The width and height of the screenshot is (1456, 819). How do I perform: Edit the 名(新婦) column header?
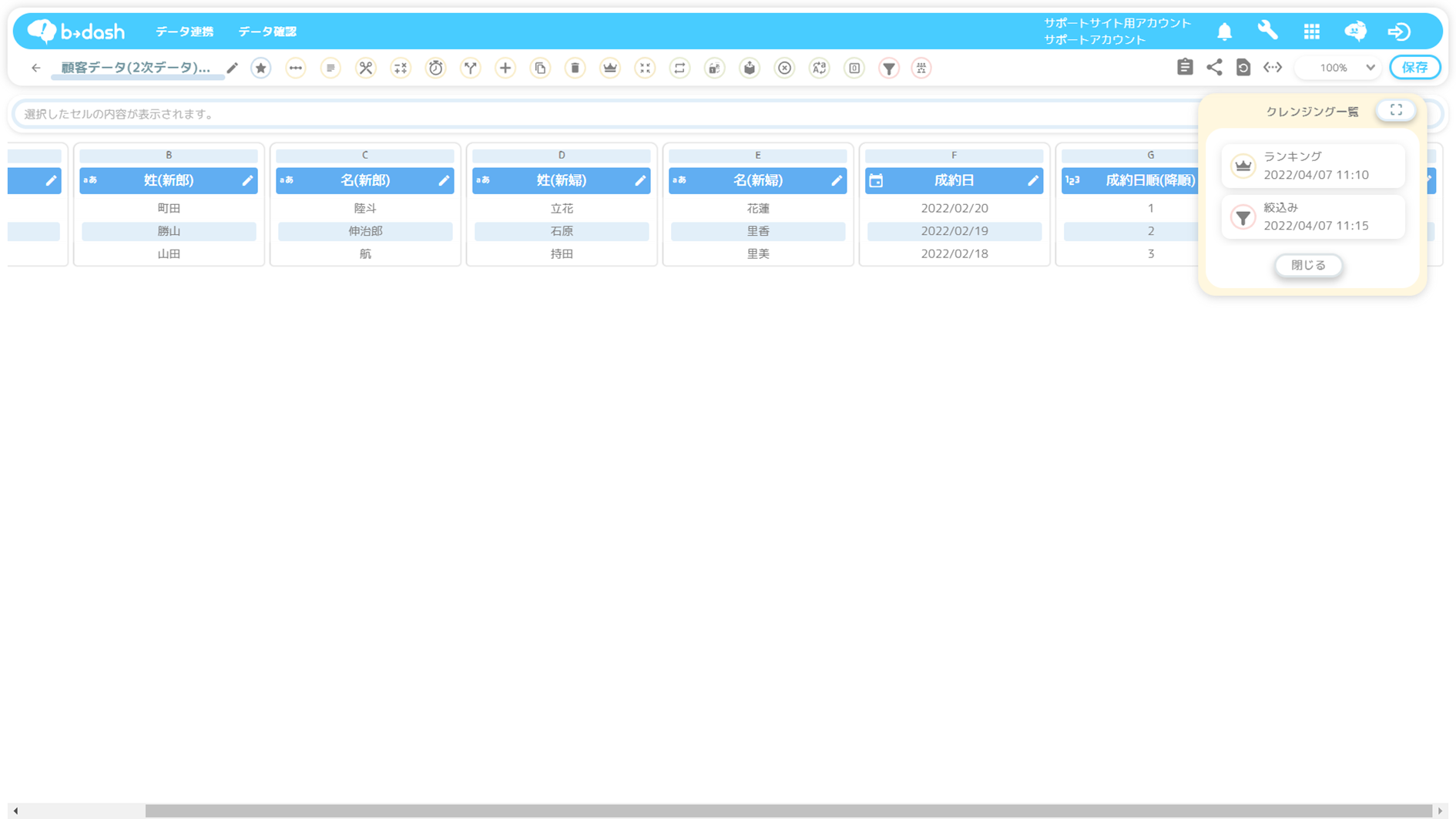pos(837,180)
